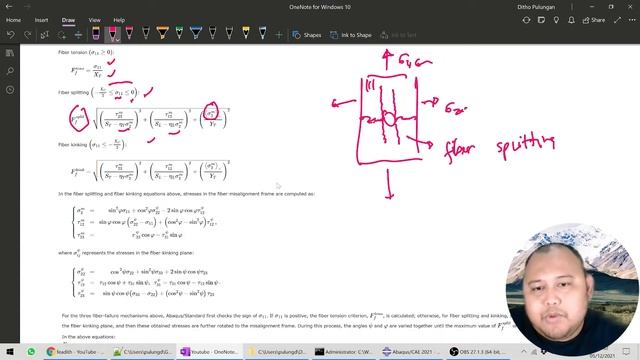Open the Insert tab
The image size is (640, 360).
pyautogui.click(x=41, y=20)
